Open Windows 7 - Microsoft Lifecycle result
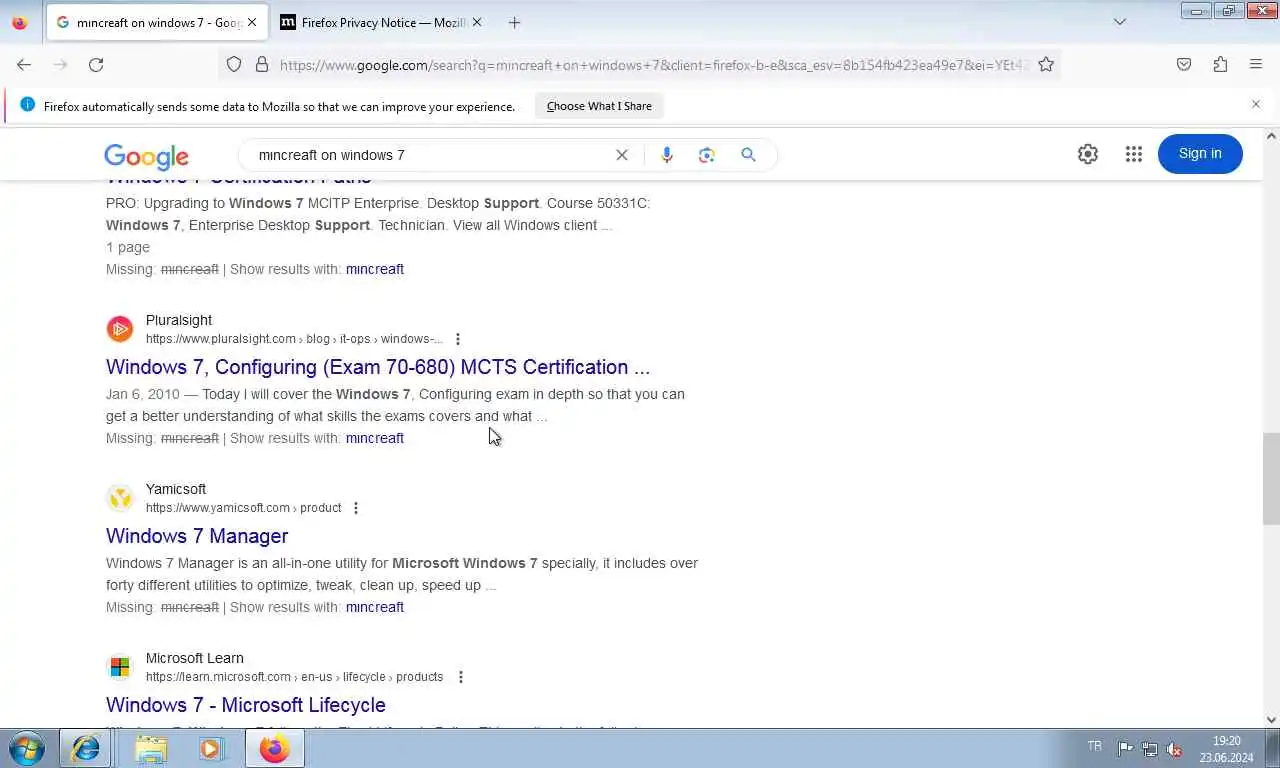Screen dimensions: 1280x768 pos(246,705)
